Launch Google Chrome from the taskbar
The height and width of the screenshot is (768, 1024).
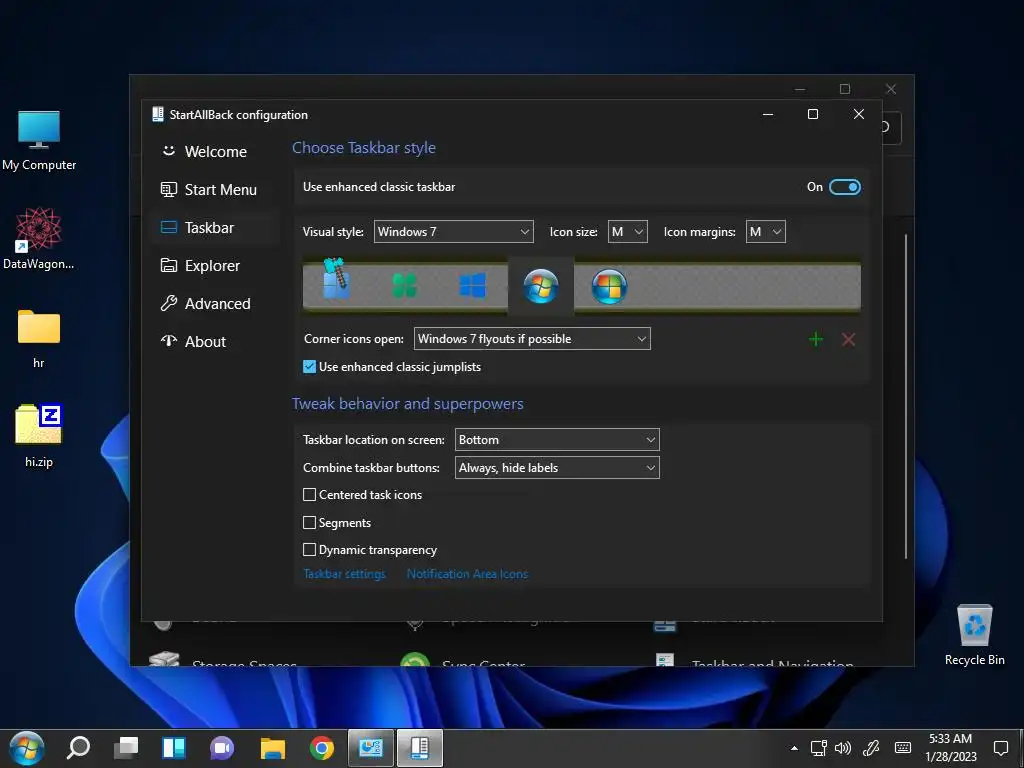pos(321,748)
